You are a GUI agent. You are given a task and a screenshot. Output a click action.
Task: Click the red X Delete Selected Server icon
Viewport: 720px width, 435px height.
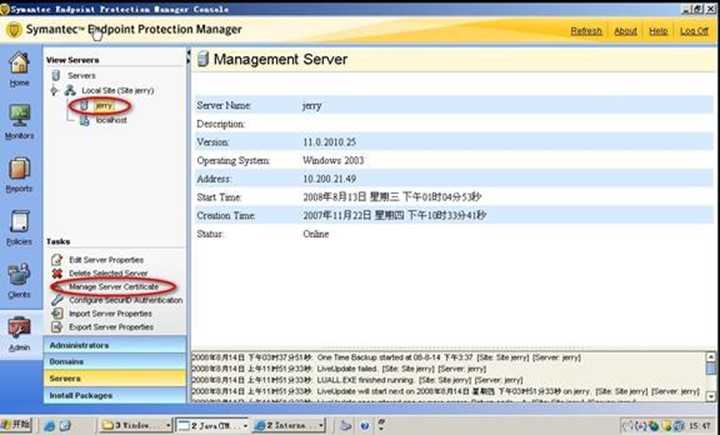[57, 273]
